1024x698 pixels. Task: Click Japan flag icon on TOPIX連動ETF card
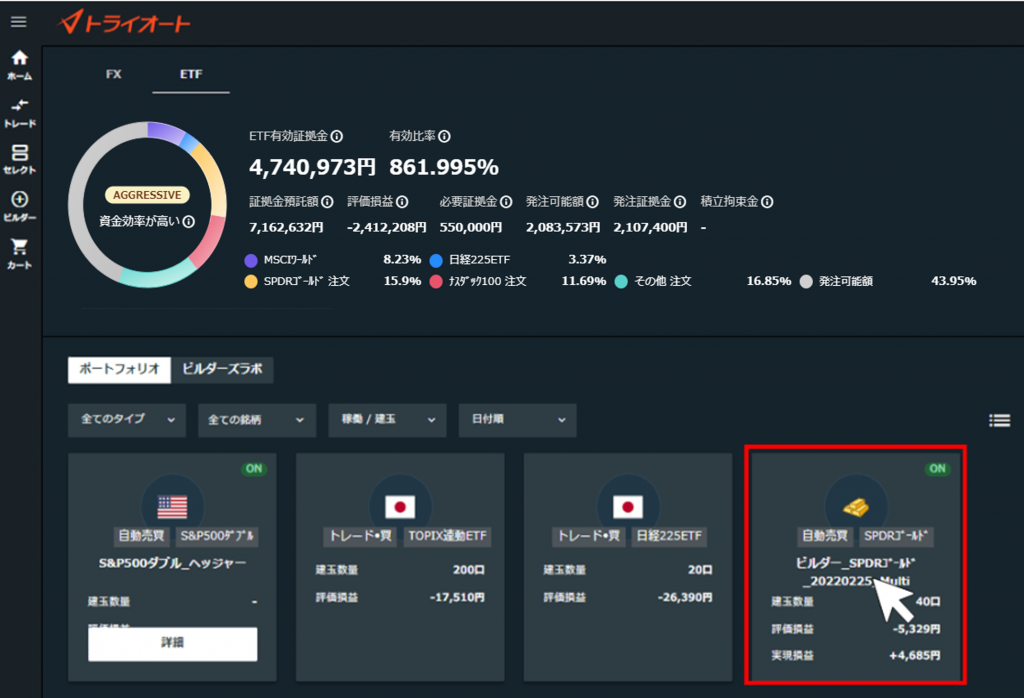400,507
